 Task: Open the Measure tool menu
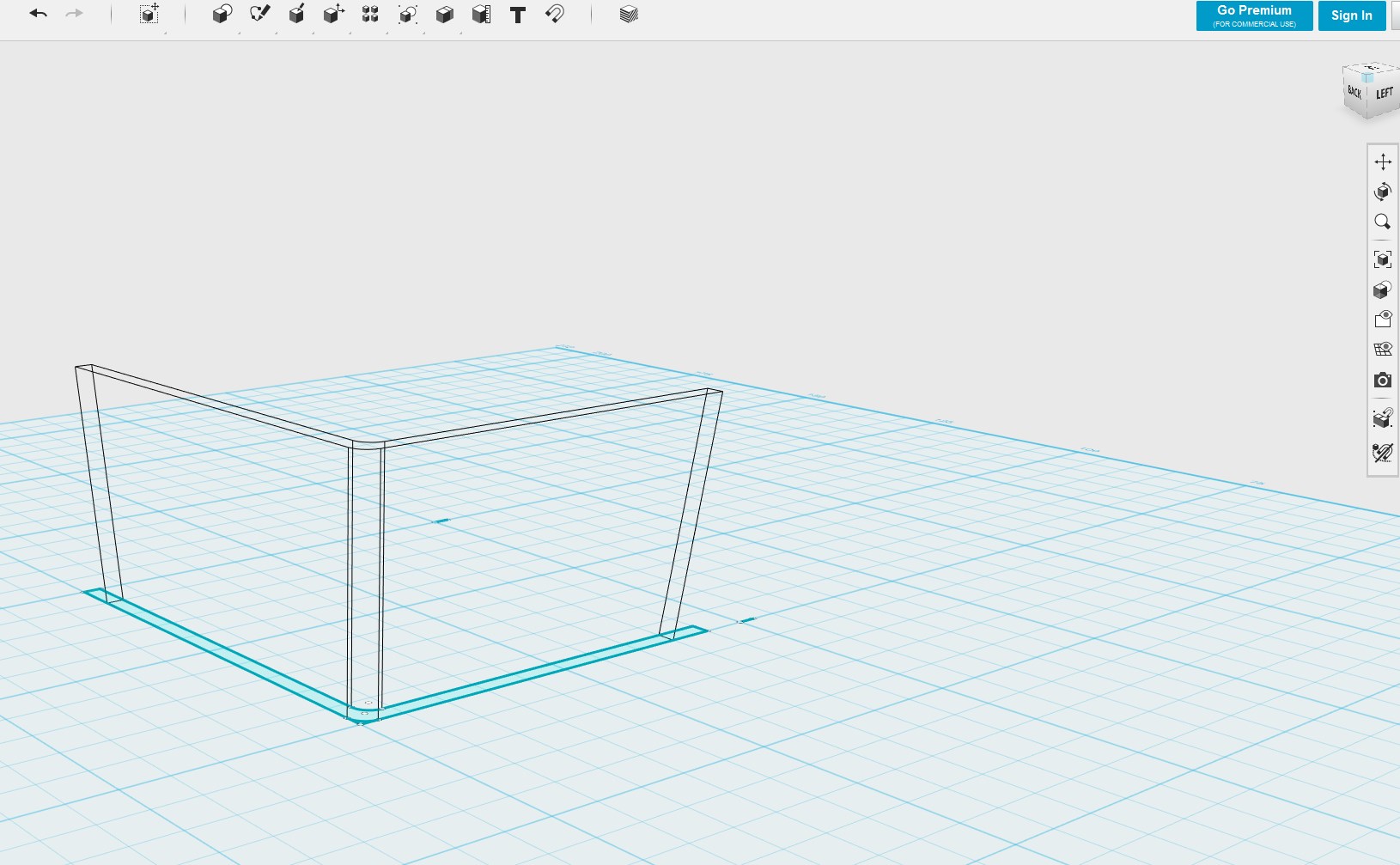coord(482,14)
